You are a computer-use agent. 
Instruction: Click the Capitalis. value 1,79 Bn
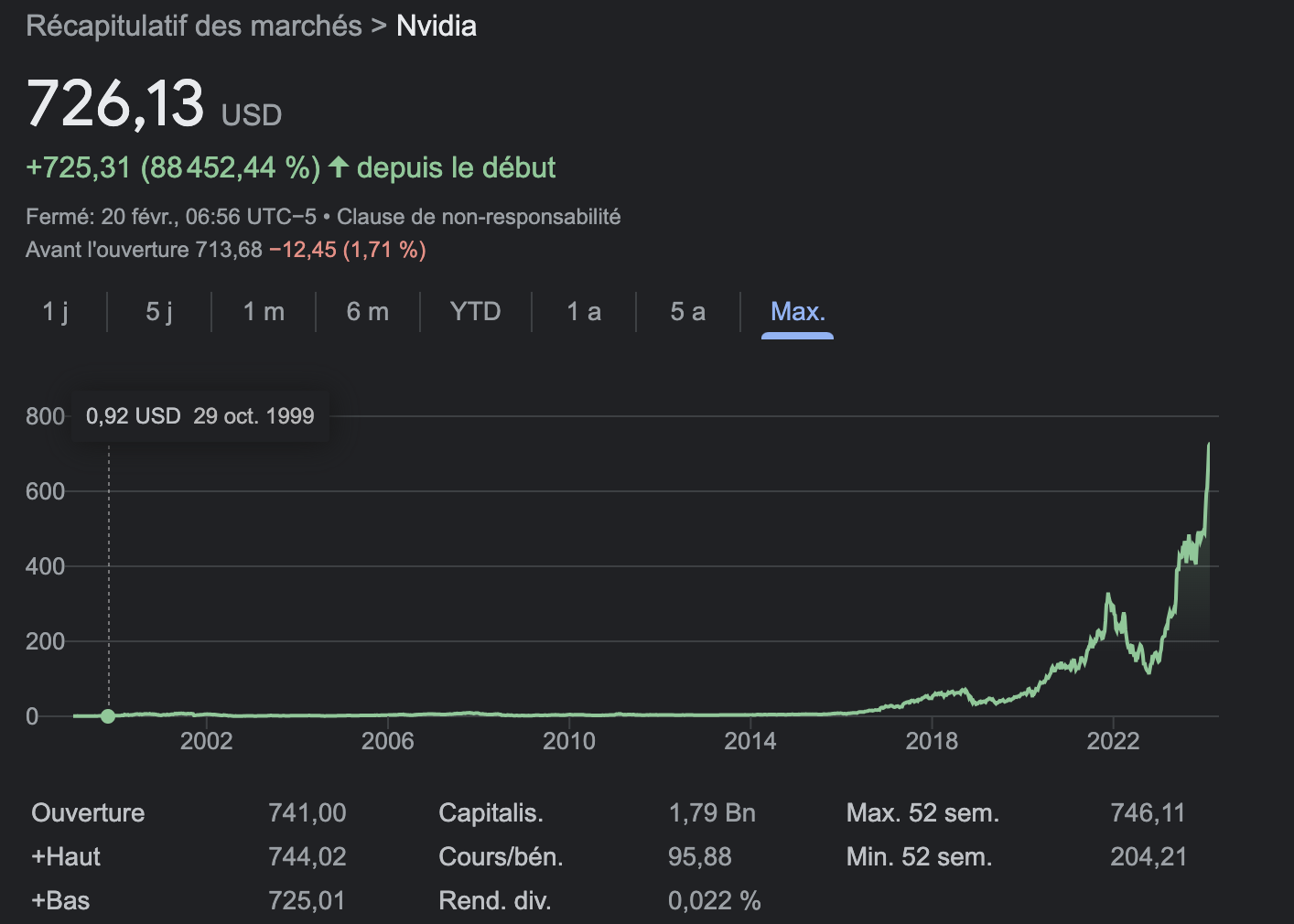(x=712, y=812)
